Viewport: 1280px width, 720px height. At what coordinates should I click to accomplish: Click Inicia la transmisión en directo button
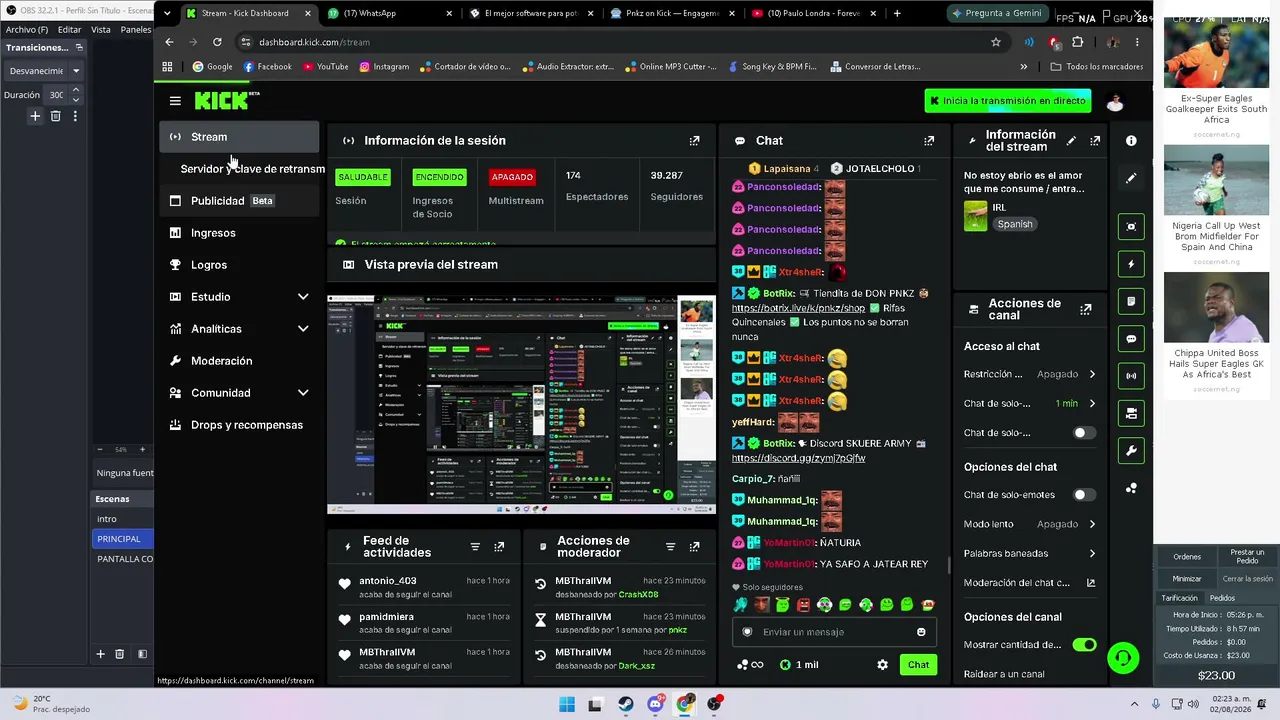coord(1009,101)
